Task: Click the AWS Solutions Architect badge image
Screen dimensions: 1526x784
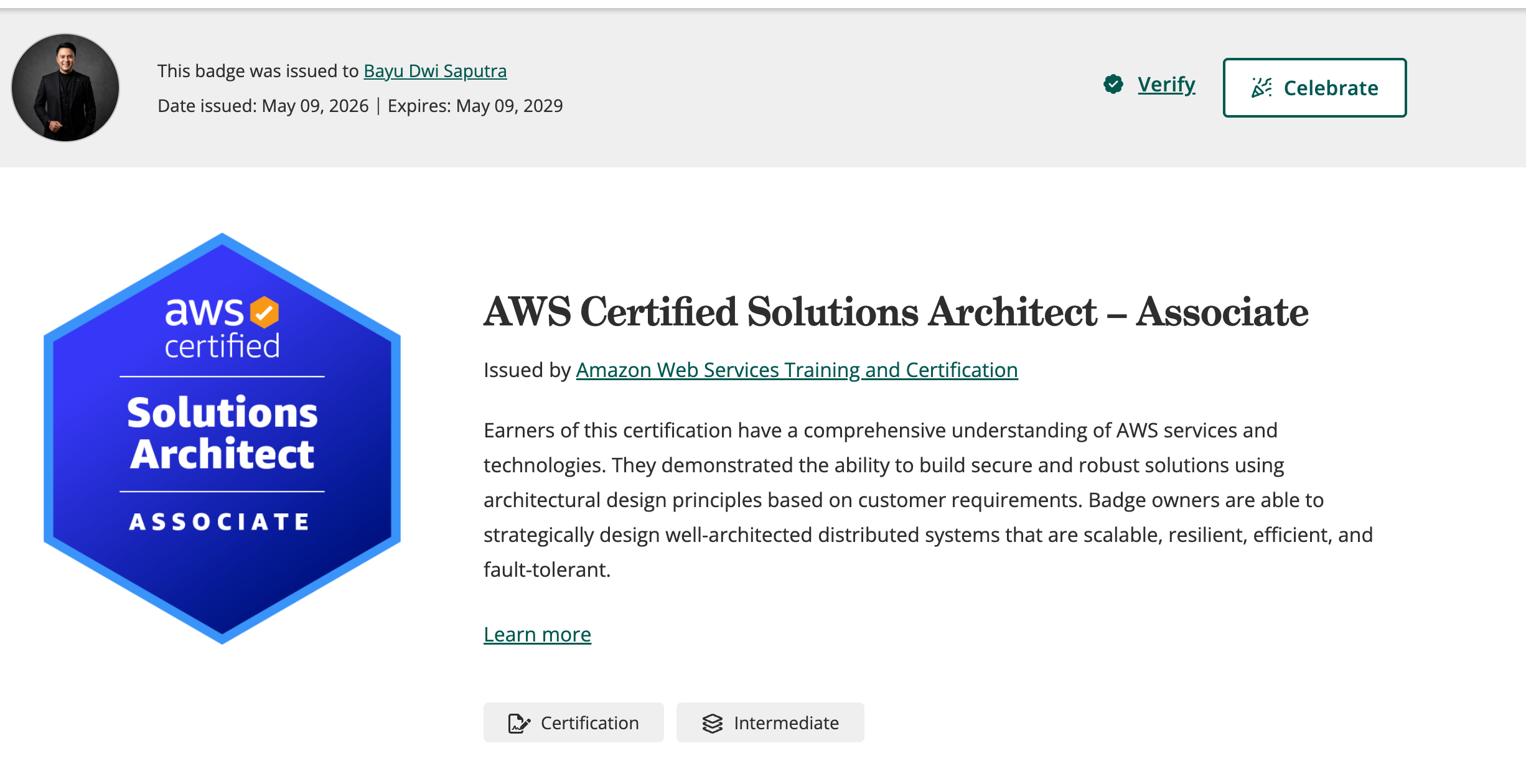Action: [222, 439]
